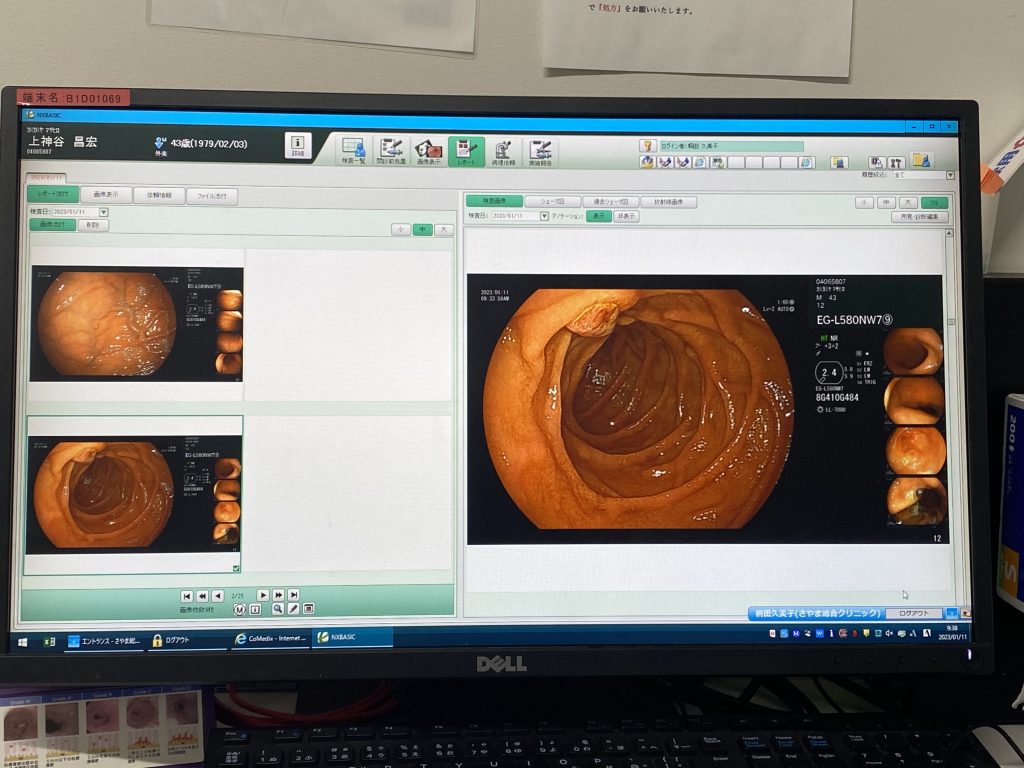Viewport: 1024px width, 768px height.
Task: Click the 削除 delete button in the left panel
Action: click(x=93, y=225)
